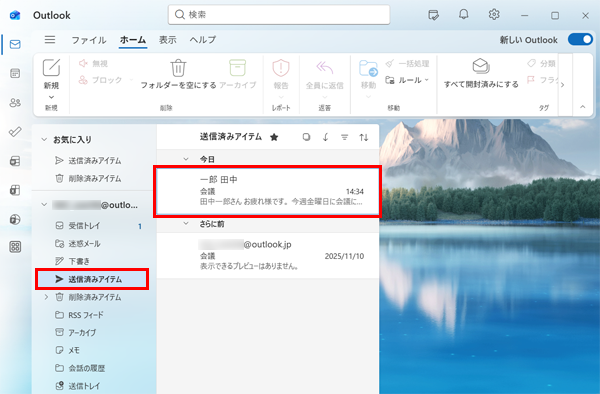The image size is (600, 394).
Task: Click the 移動 folder icon
Action: [x=368, y=68]
